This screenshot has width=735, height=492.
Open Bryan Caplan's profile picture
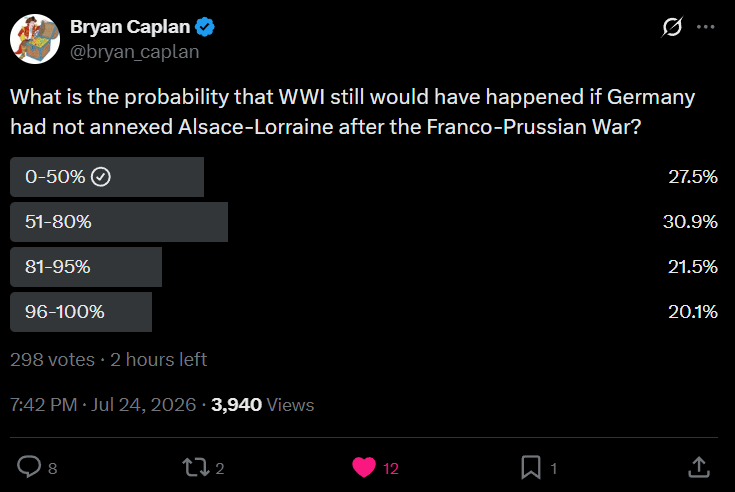(x=35, y=39)
